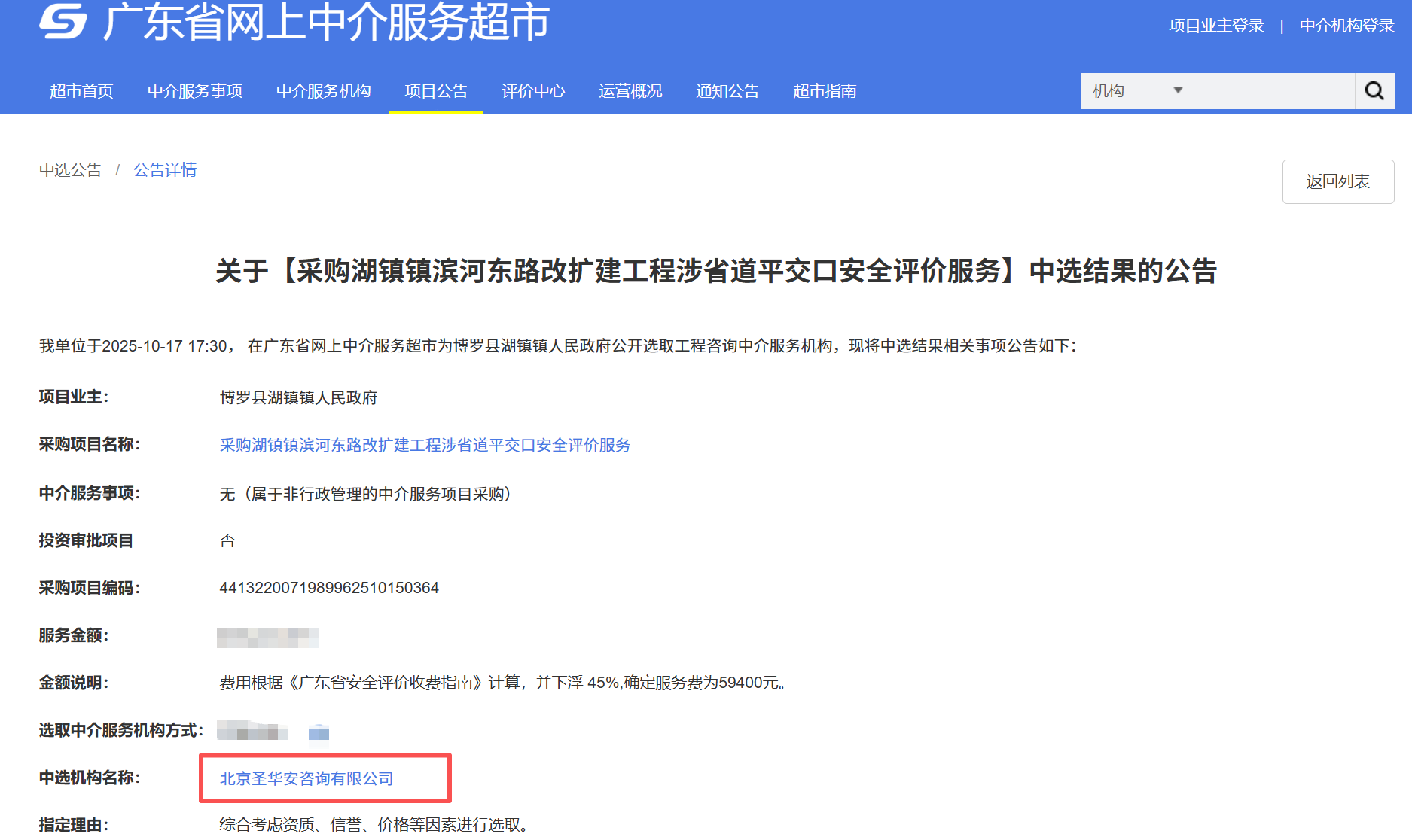Screen dimensions: 1412x840
Task: Select the 项目公告 tab
Action: point(436,91)
